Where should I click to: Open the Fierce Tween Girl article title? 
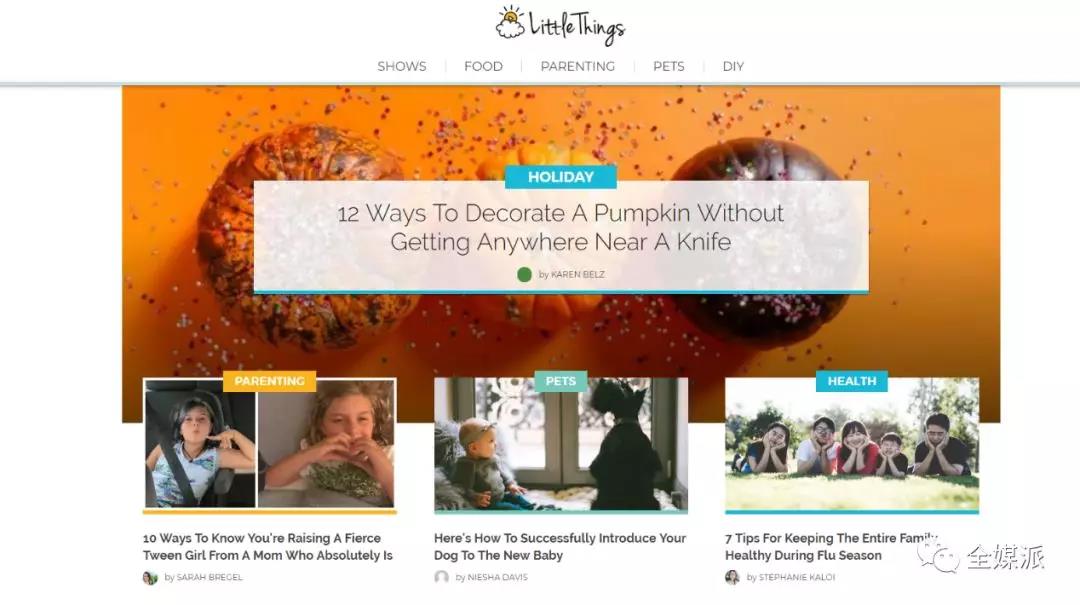click(x=268, y=546)
